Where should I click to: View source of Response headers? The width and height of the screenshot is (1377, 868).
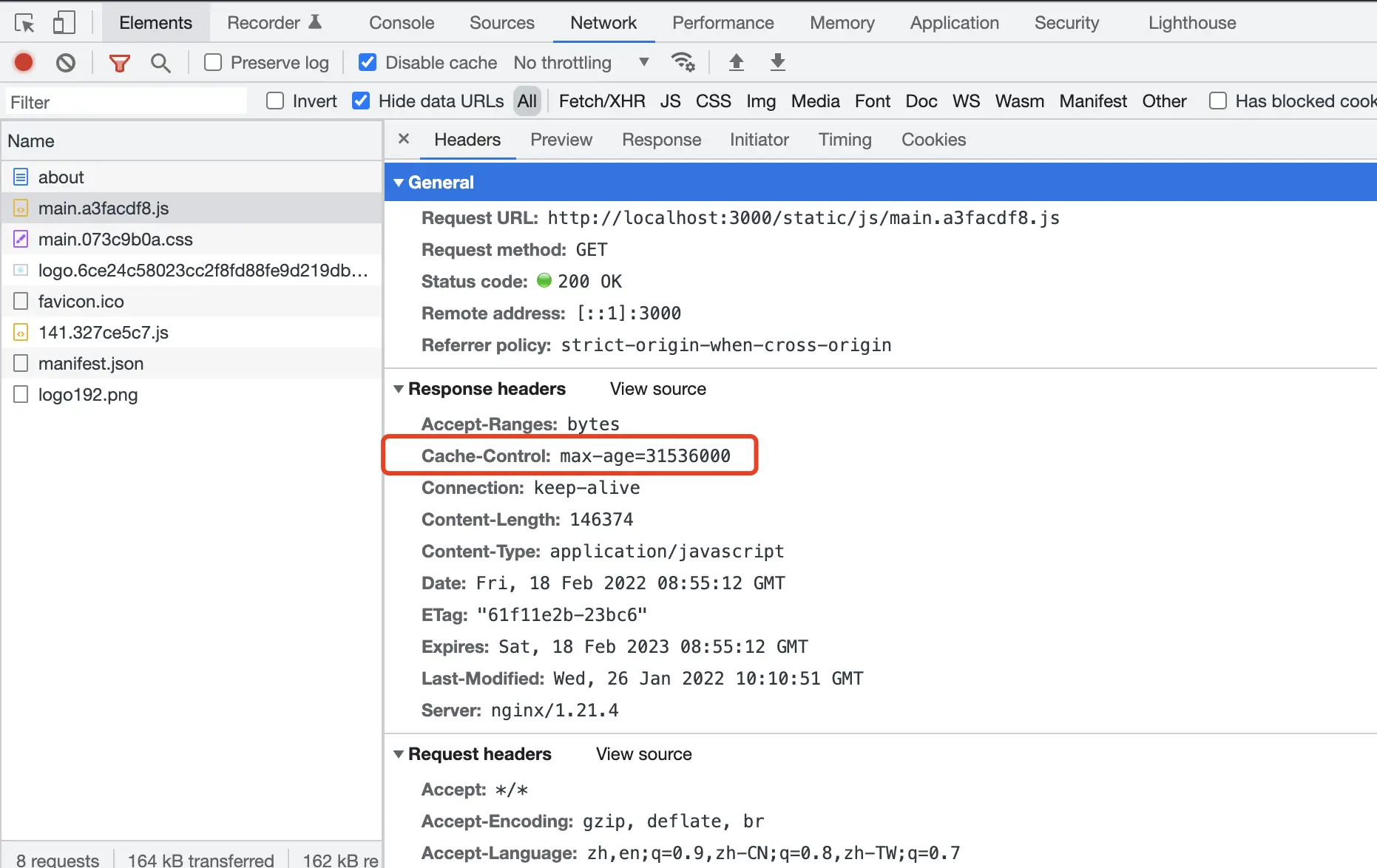tap(658, 389)
